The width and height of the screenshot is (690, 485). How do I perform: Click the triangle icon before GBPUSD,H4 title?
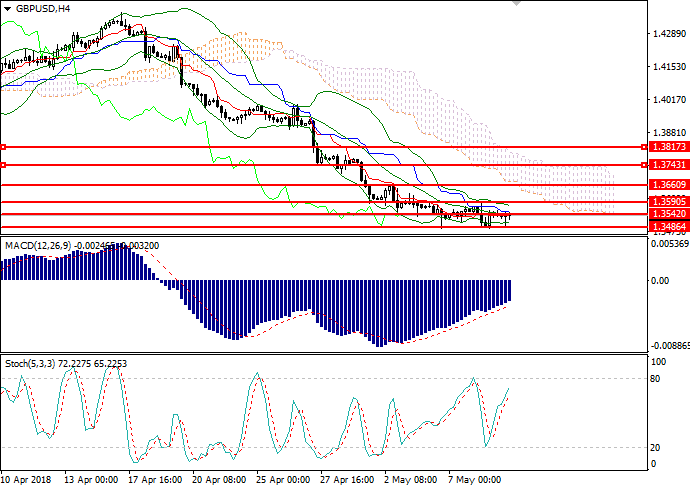(6, 8)
